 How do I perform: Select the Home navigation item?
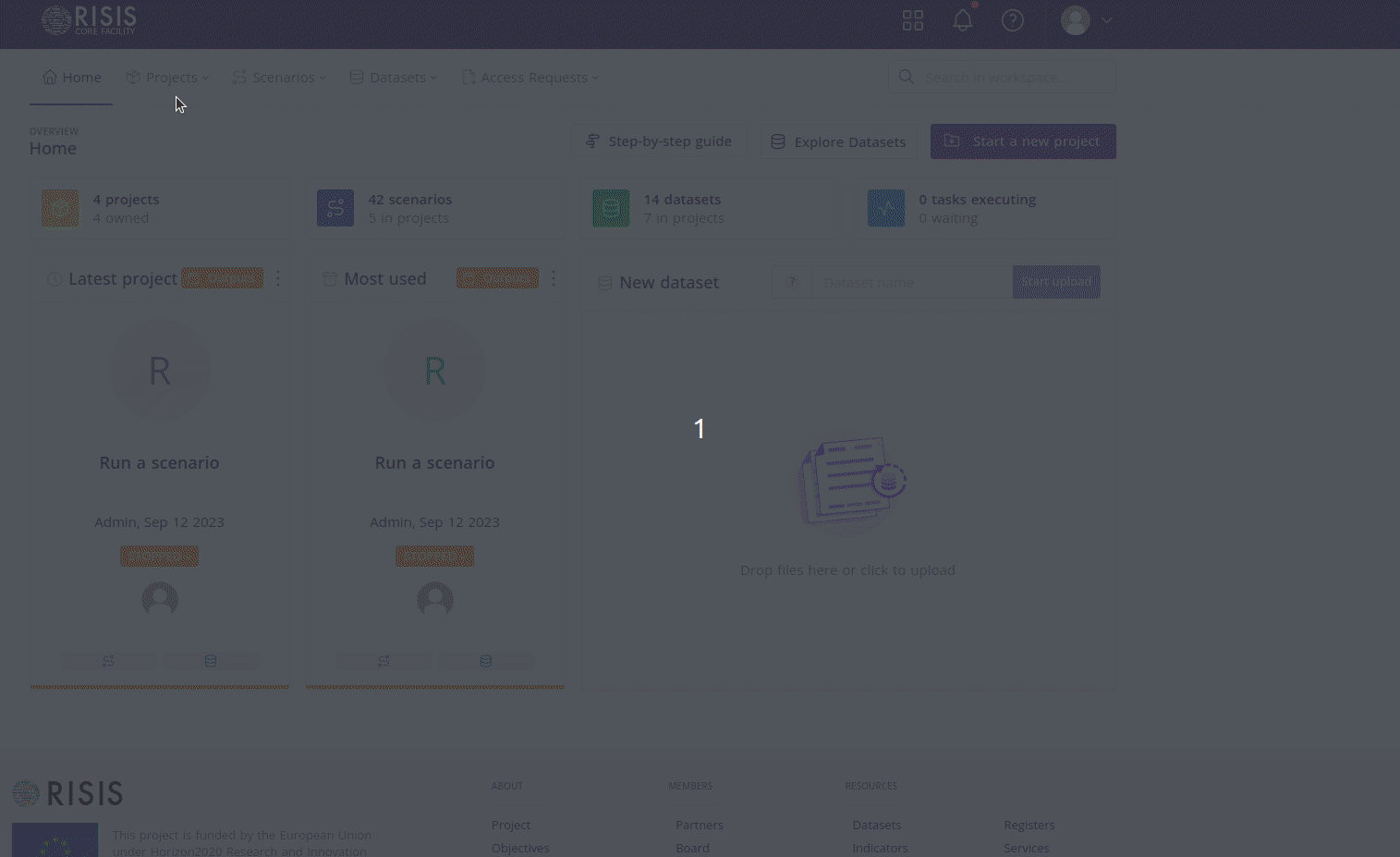point(71,77)
